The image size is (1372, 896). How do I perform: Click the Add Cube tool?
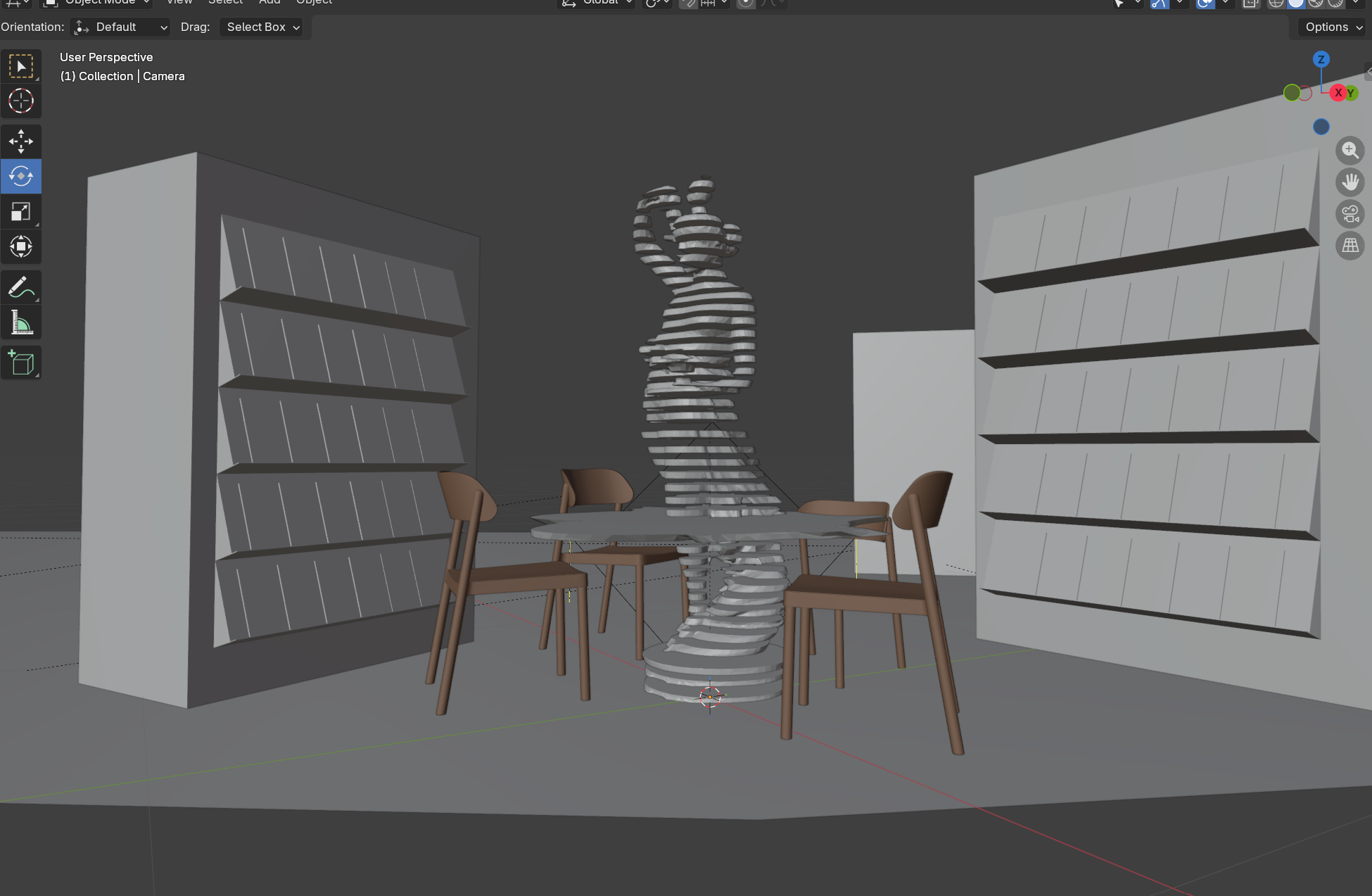pos(21,362)
